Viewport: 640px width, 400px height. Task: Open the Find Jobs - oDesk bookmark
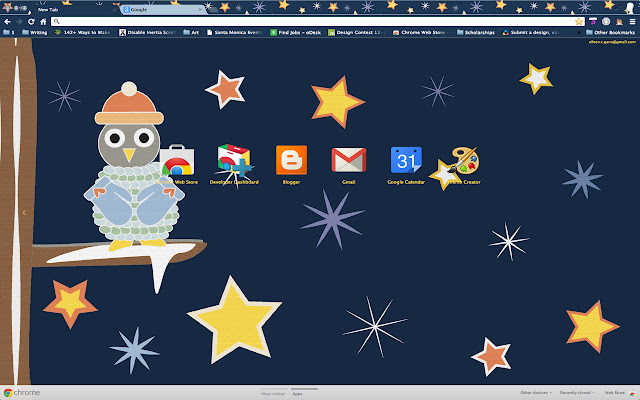(x=296, y=32)
